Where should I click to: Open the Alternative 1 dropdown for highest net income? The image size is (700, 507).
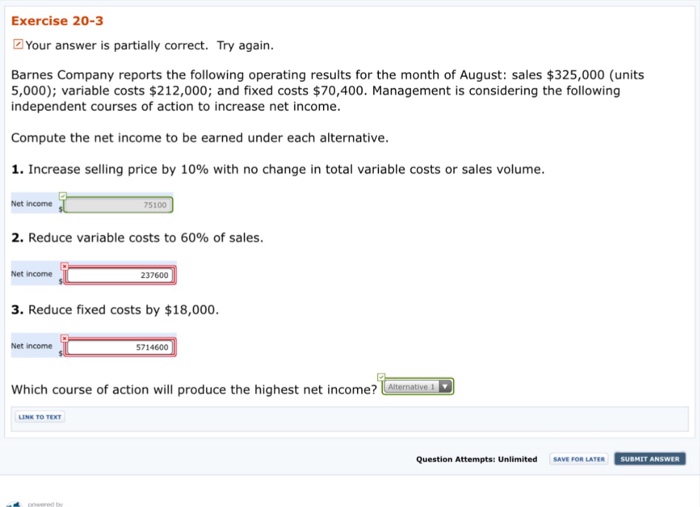(418, 386)
